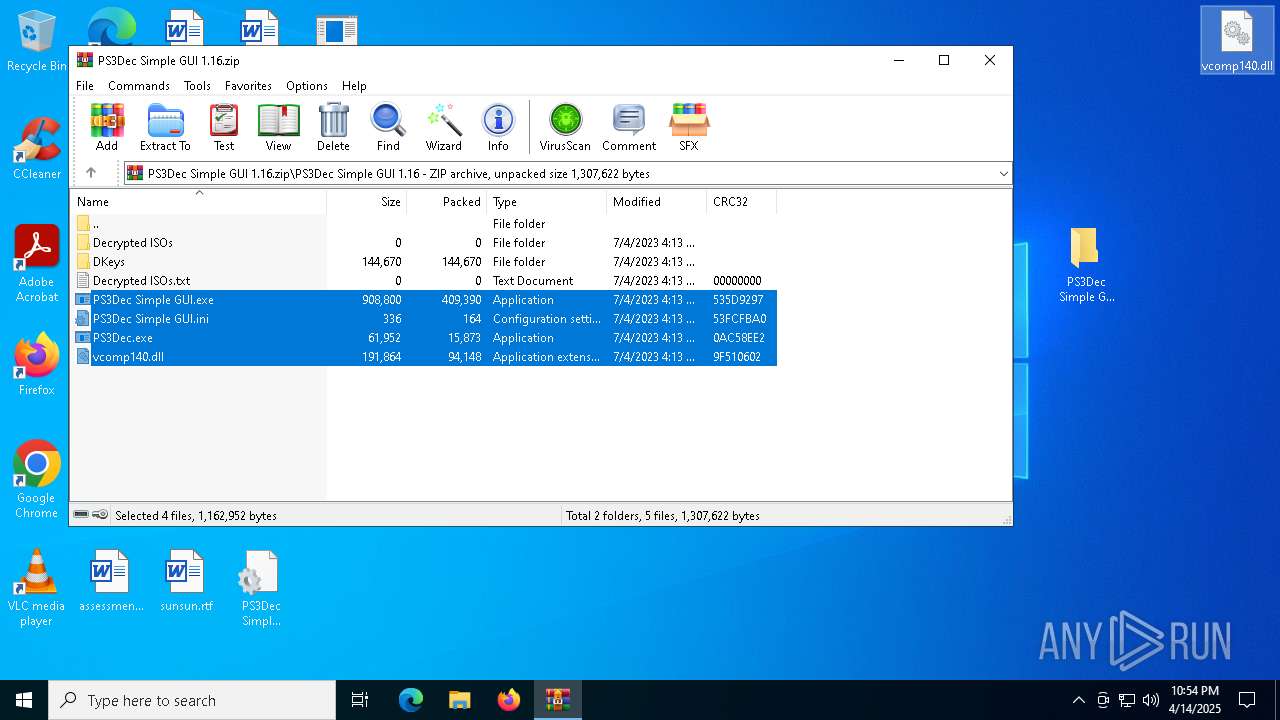Viewport: 1280px width, 720px height.
Task: Run the Test archive tool
Action: coord(224,127)
